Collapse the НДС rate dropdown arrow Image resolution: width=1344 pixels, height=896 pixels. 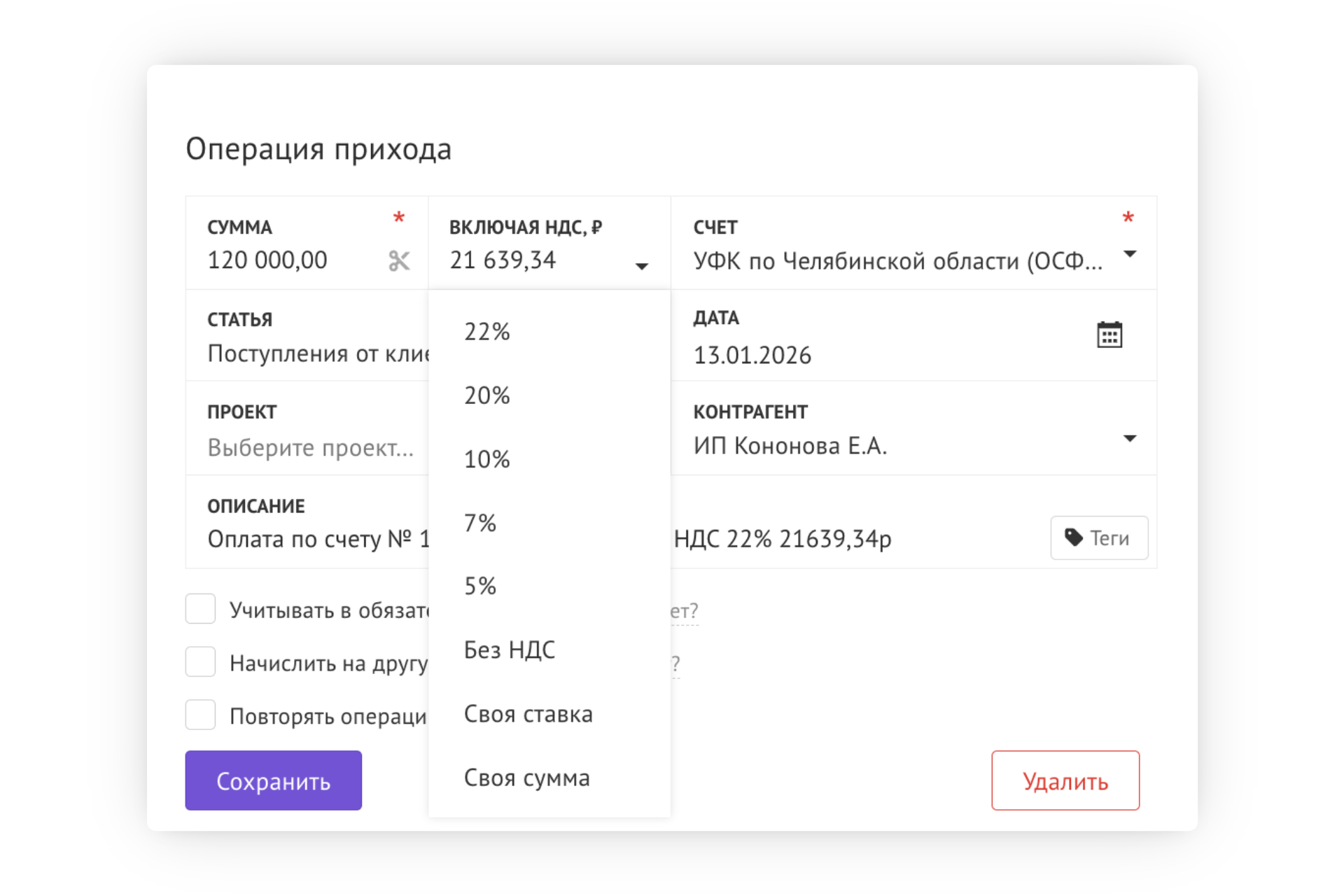click(641, 266)
